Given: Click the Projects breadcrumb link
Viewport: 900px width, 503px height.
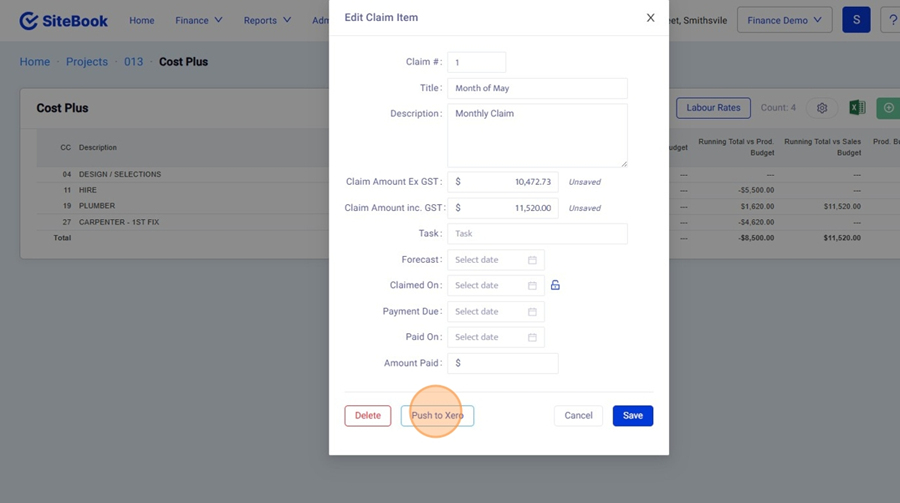Looking at the screenshot, I should (87, 62).
